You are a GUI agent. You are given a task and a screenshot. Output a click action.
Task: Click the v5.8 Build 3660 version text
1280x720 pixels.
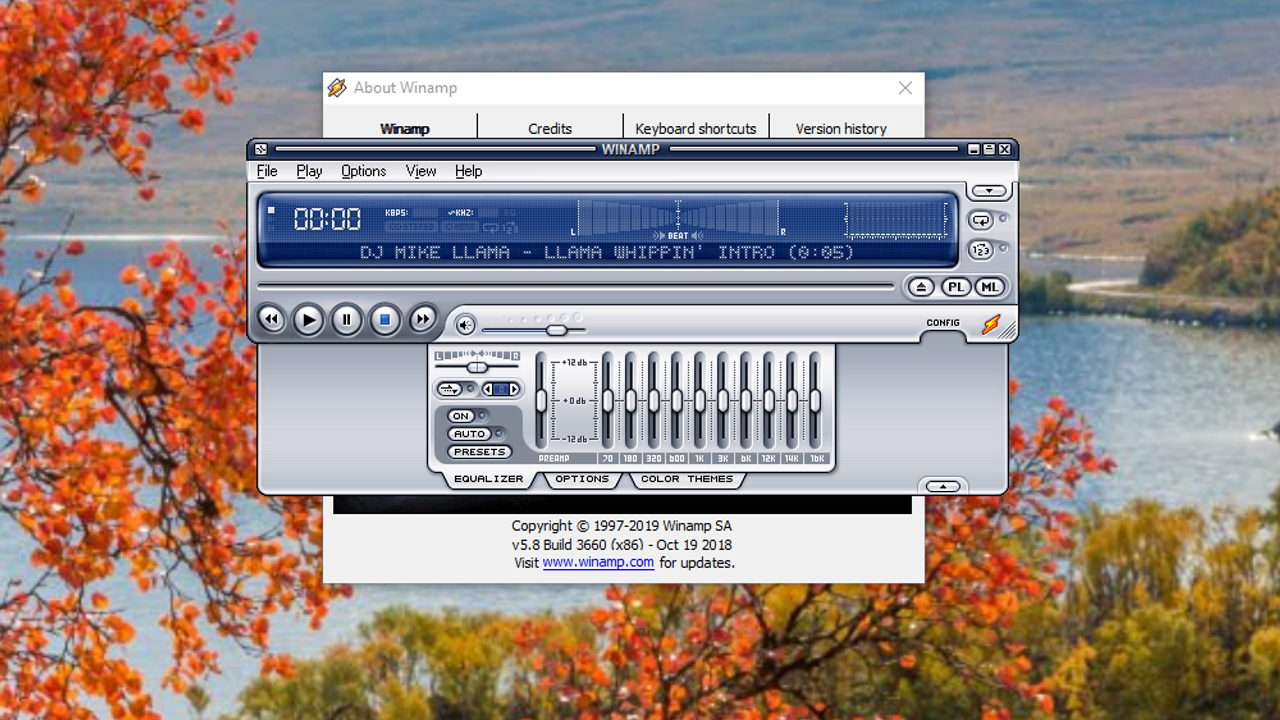(622, 545)
